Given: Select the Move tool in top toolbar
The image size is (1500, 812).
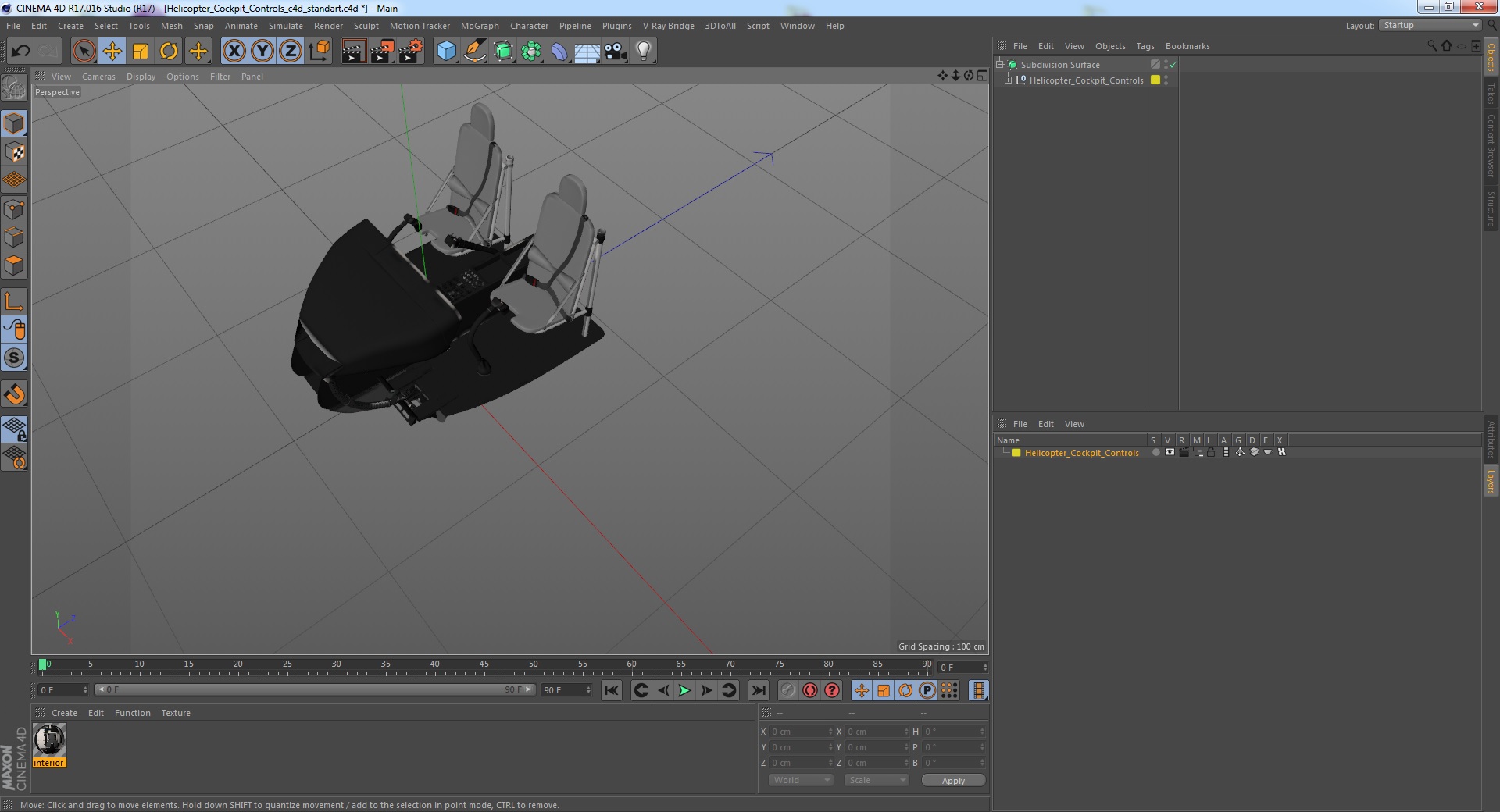Looking at the screenshot, I should coord(112,52).
